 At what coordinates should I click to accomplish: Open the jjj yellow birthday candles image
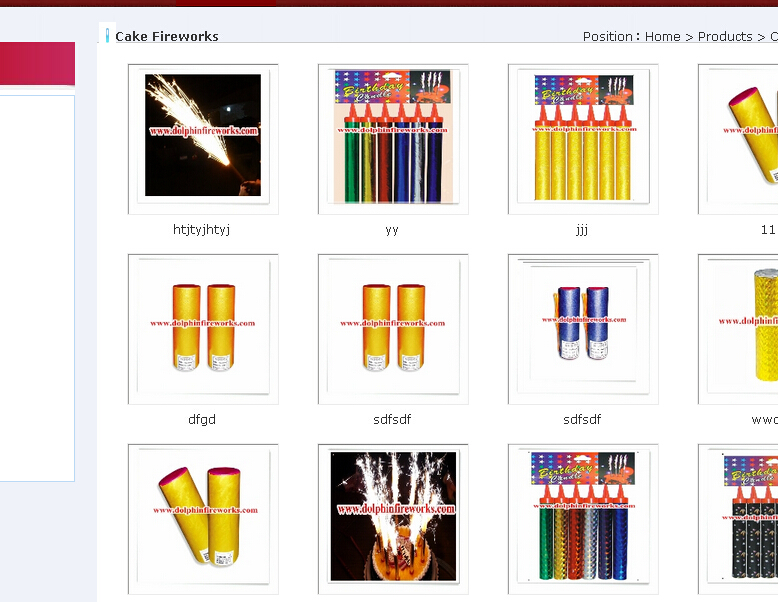tap(583, 139)
